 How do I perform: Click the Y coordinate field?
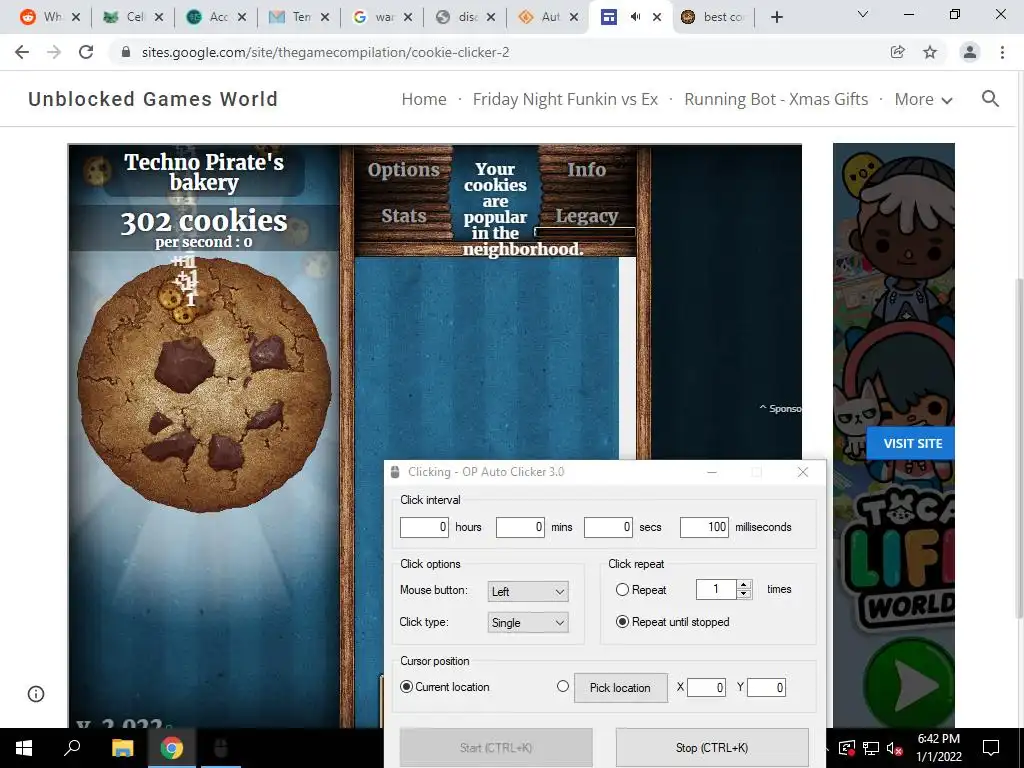[x=766, y=687]
